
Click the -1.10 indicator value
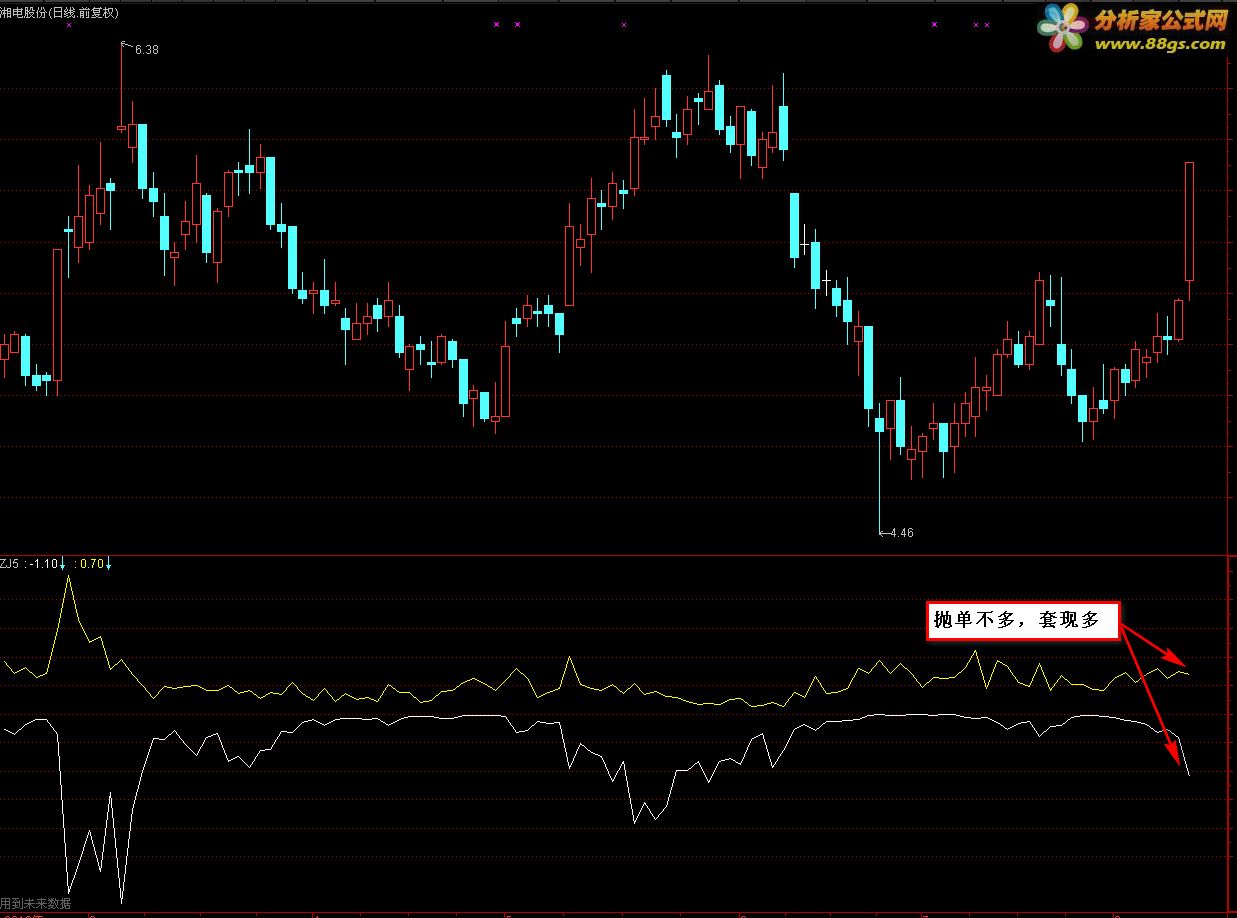tap(42, 564)
